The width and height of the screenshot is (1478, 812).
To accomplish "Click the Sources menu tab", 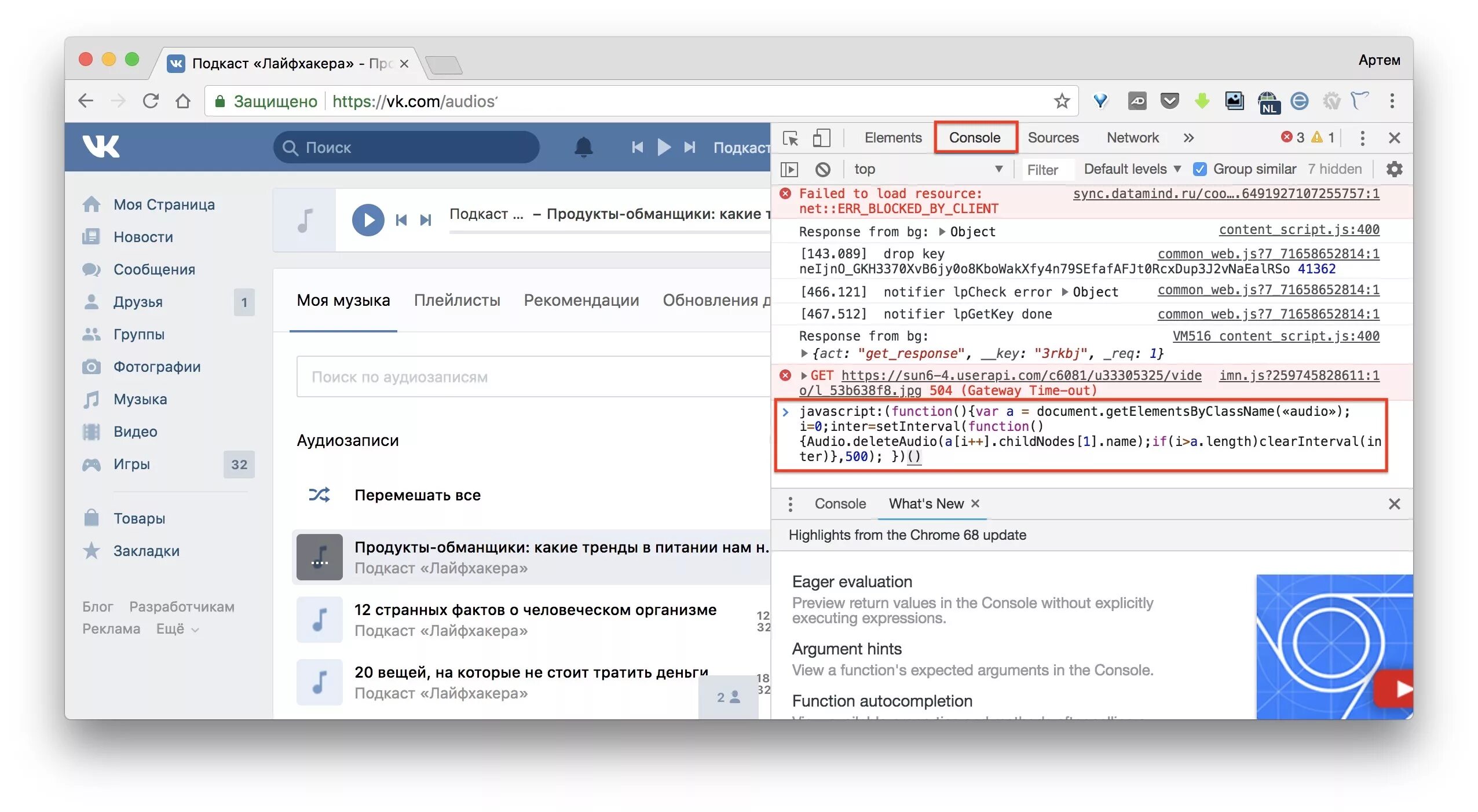I will pyautogui.click(x=1054, y=137).
